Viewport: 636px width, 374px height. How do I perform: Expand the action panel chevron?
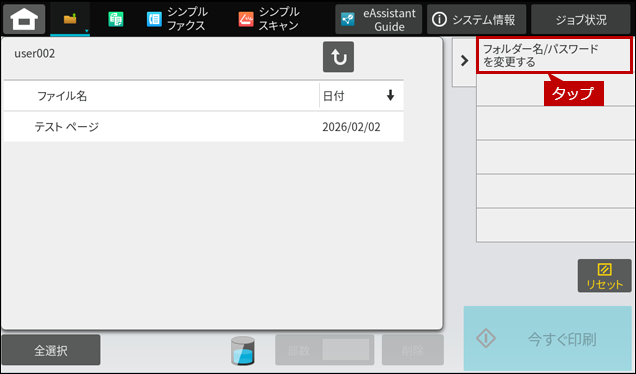[464, 61]
